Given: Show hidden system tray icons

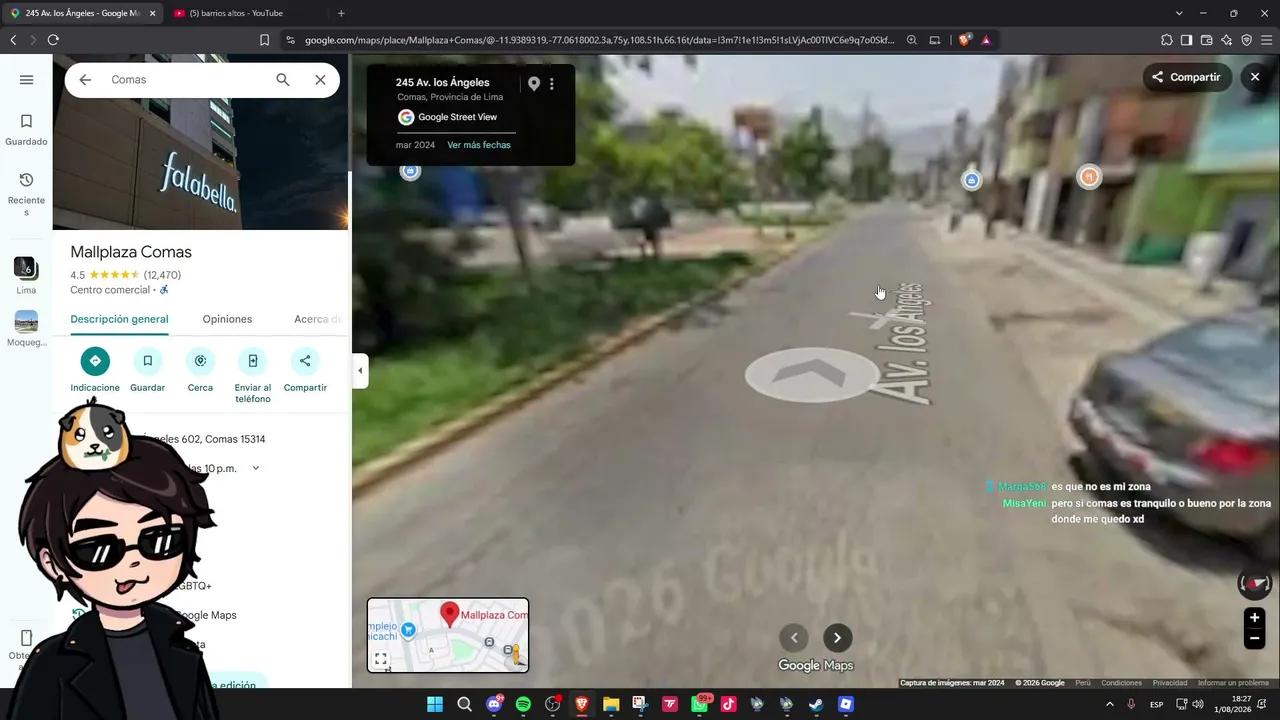Looking at the screenshot, I should point(1109,704).
